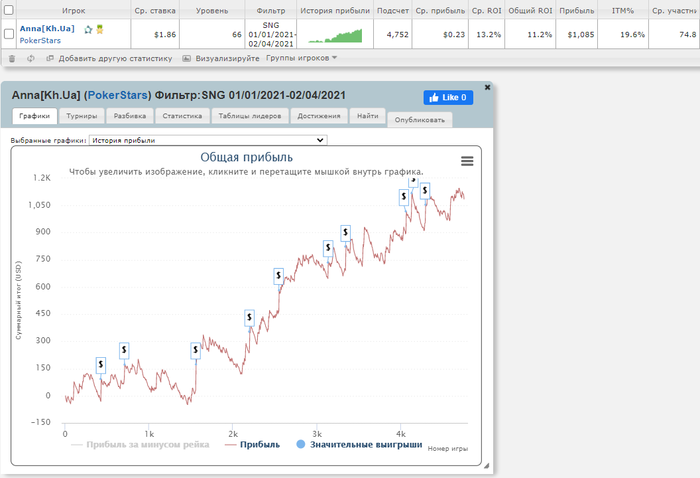
Task: Sort by the Игрок column header
Action: (x=74, y=10)
